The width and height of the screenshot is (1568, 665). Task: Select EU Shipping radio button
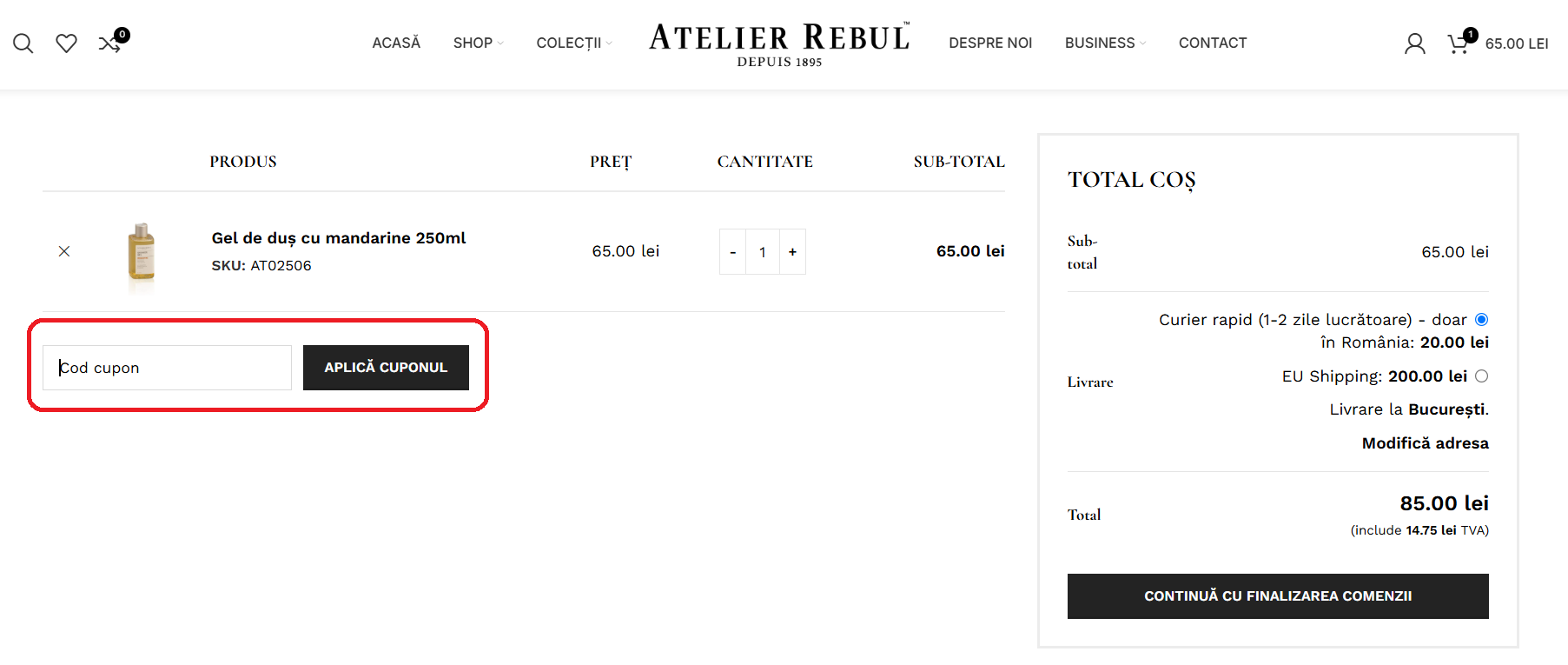[x=1481, y=376]
